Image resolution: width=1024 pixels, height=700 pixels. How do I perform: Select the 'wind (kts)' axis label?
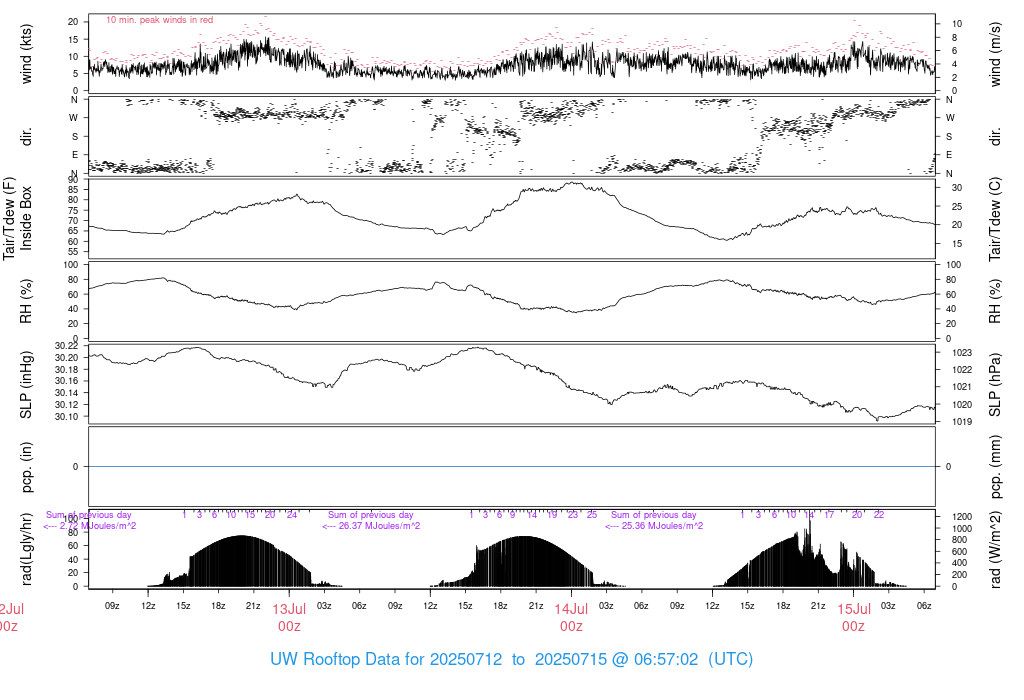(x=26, y=54)
